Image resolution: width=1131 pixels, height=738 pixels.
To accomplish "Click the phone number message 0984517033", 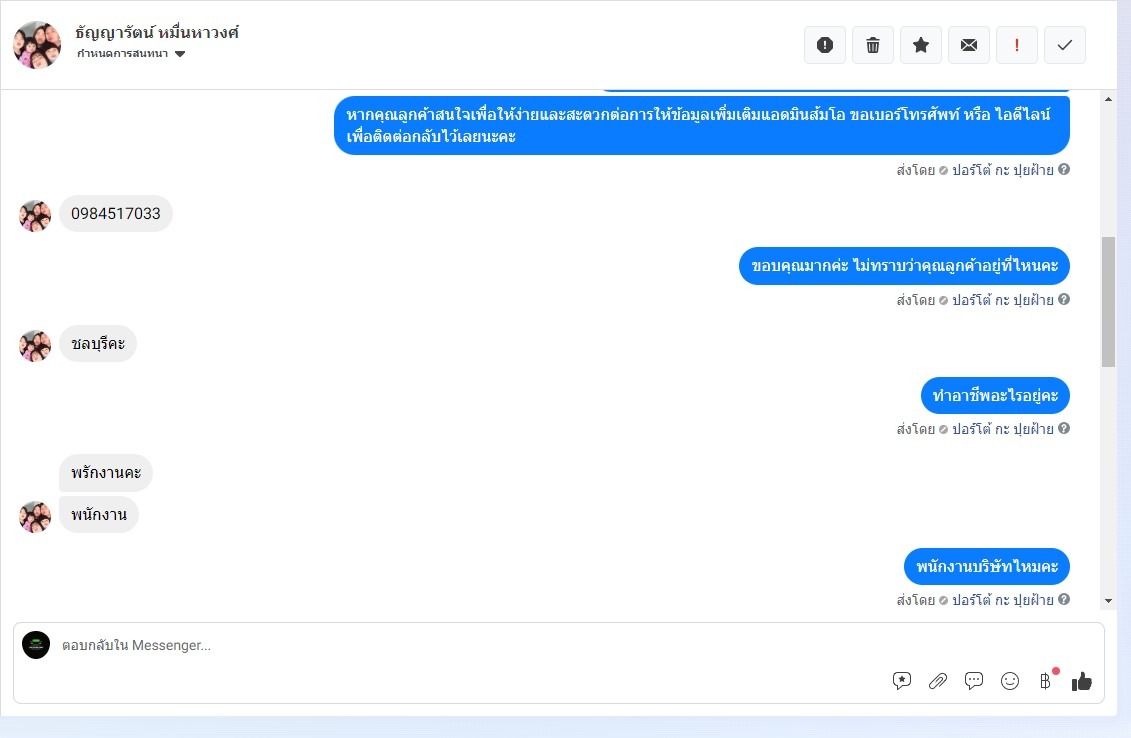I will (115, 214).
